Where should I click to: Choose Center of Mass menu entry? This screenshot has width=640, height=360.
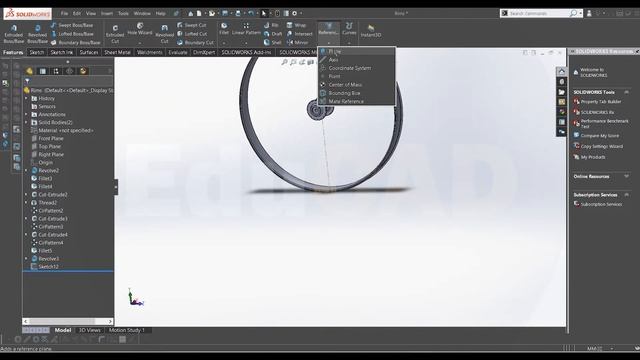[356, 84]
